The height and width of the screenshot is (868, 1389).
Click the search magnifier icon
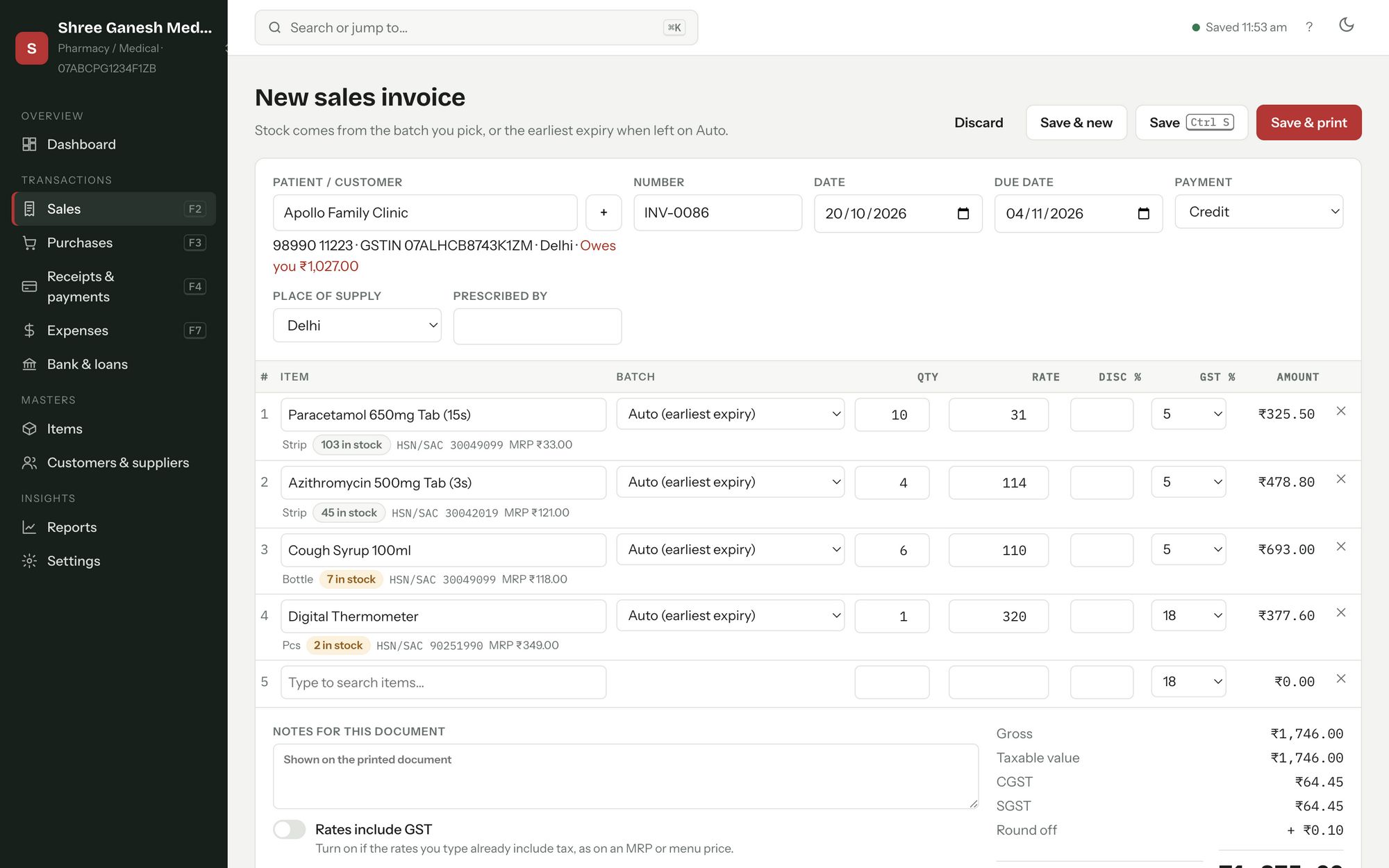(275, 28)
